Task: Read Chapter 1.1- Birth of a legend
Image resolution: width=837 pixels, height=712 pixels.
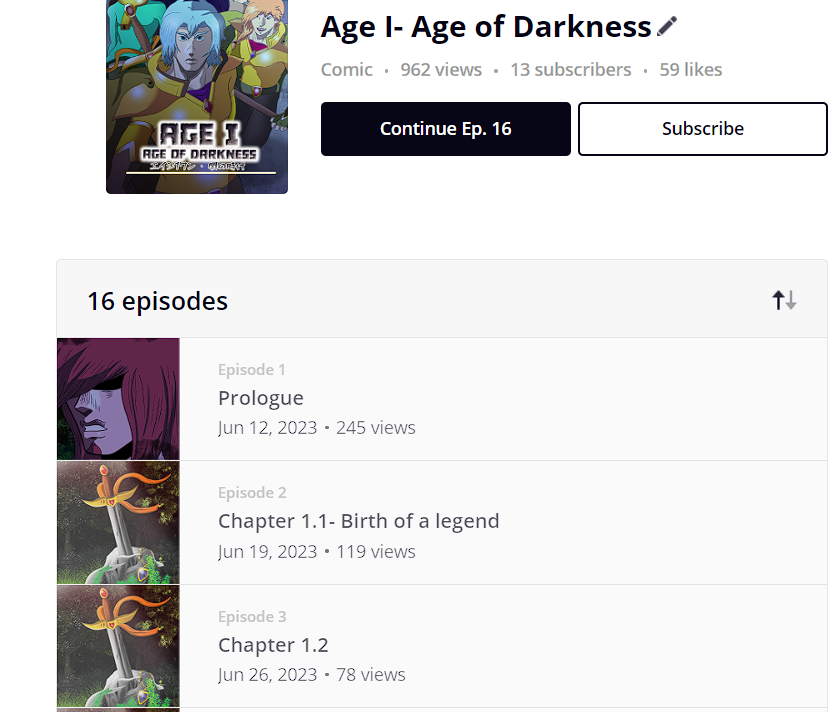Action: 358,521
